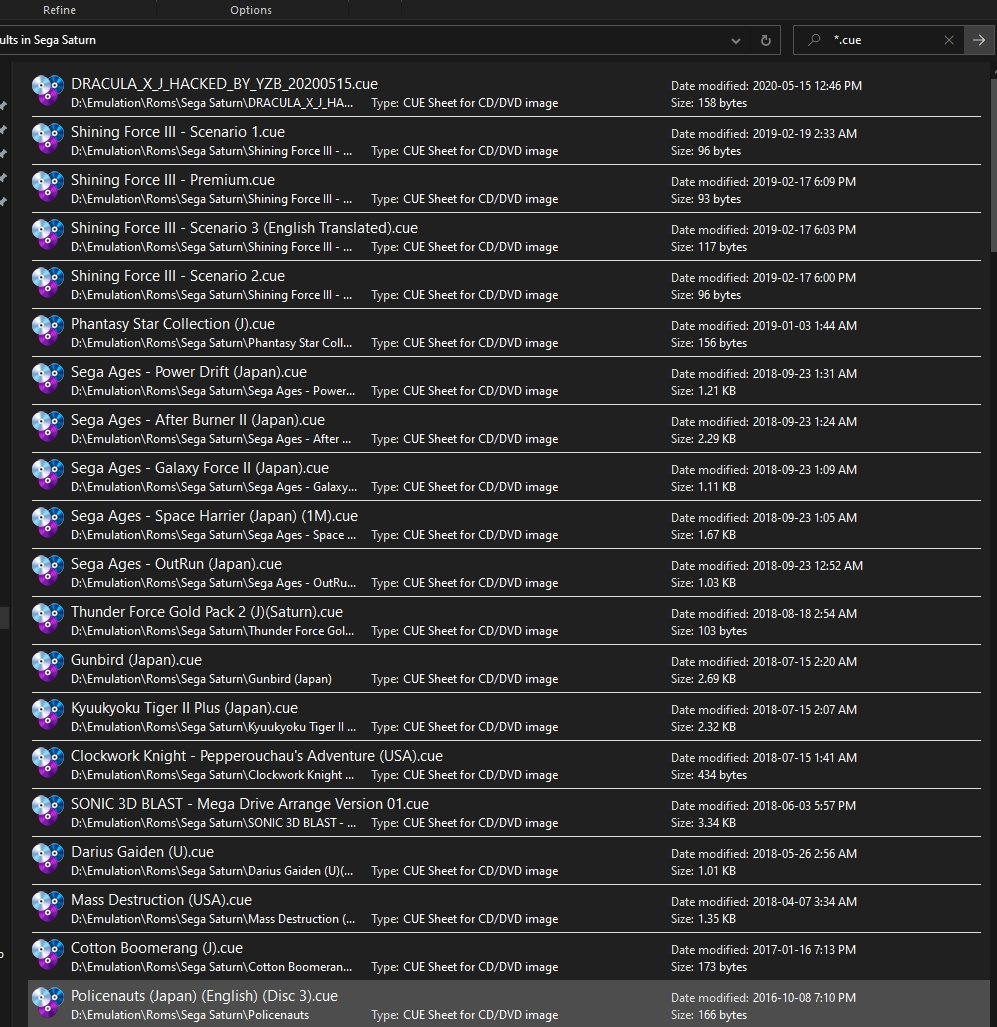The height and width of the screenshot is (1027, 997).
Task: Click the disc icon for Mass Destruction (USA).cue
Action: click(x=48, y=906)
